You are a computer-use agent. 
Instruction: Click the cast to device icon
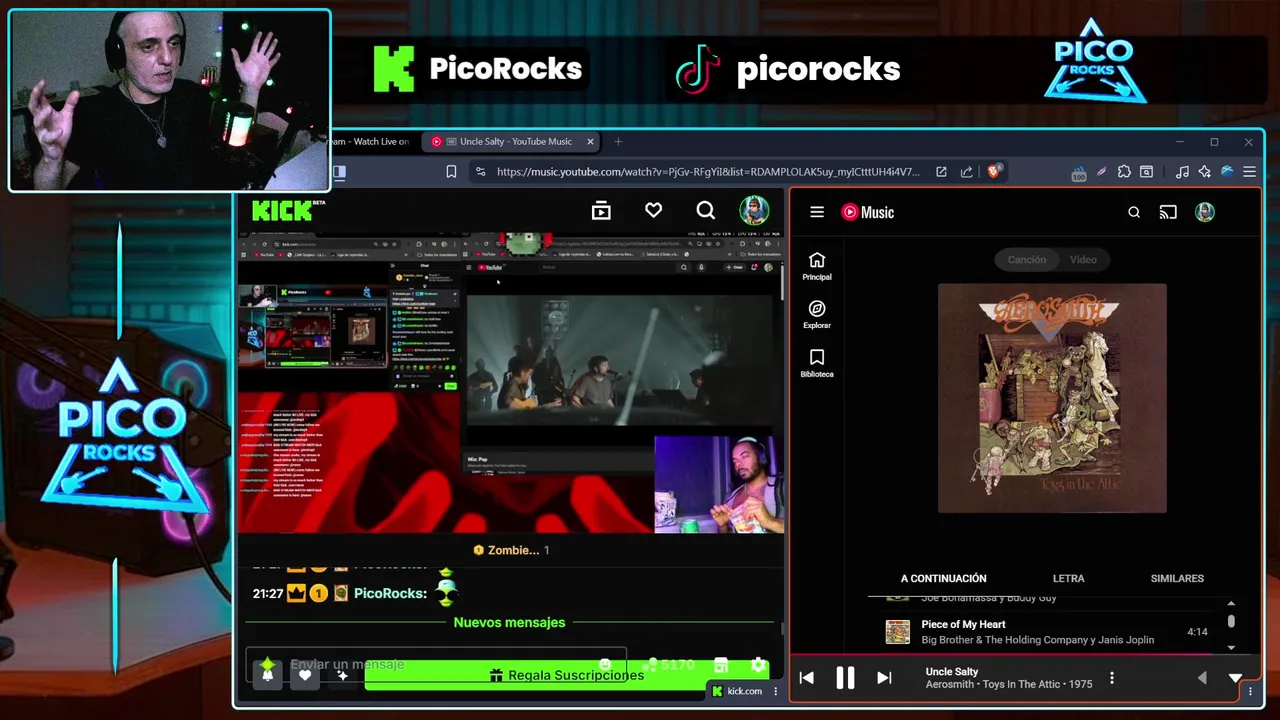pos(1168,212)
